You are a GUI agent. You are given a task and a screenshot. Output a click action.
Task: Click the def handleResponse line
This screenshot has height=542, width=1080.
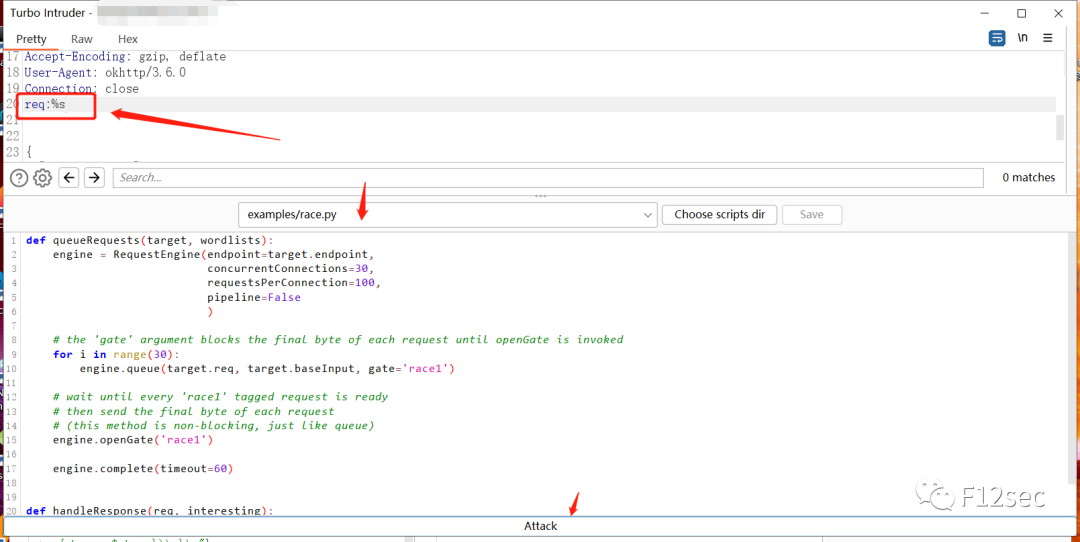149,511
